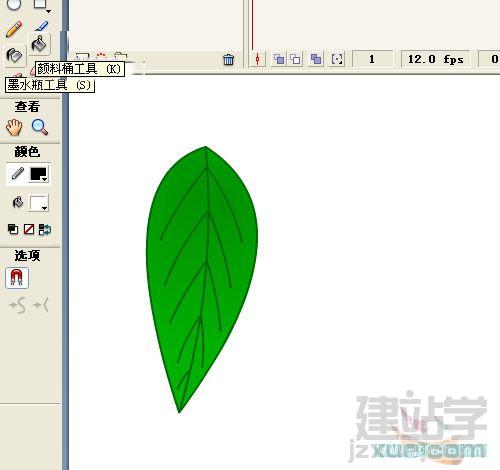This screenshot has width=500, height=470.
Task: Select the Paint Bucket tool
Action: [39, 44]
